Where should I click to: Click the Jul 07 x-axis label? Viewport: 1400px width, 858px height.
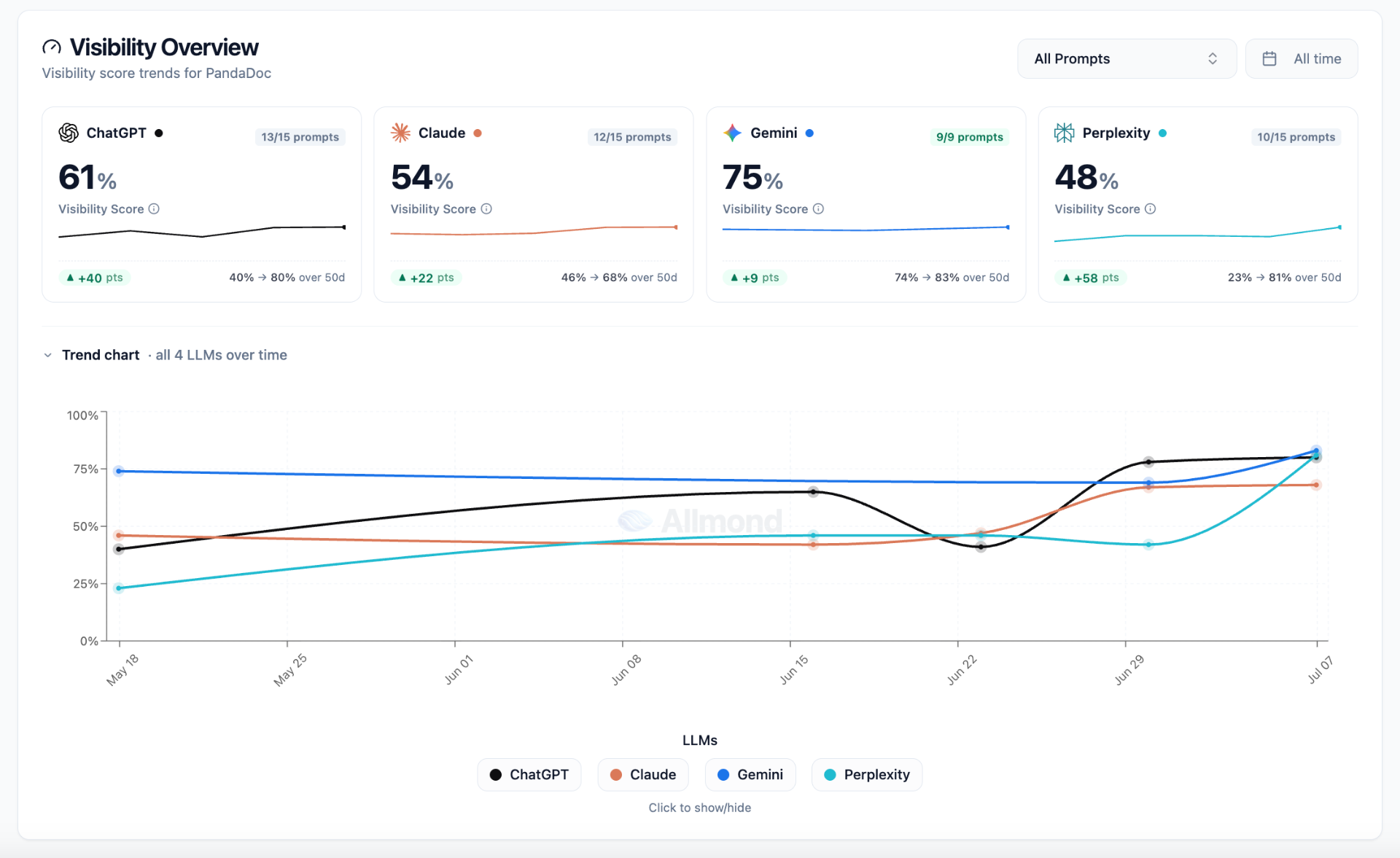point(1320,670)
